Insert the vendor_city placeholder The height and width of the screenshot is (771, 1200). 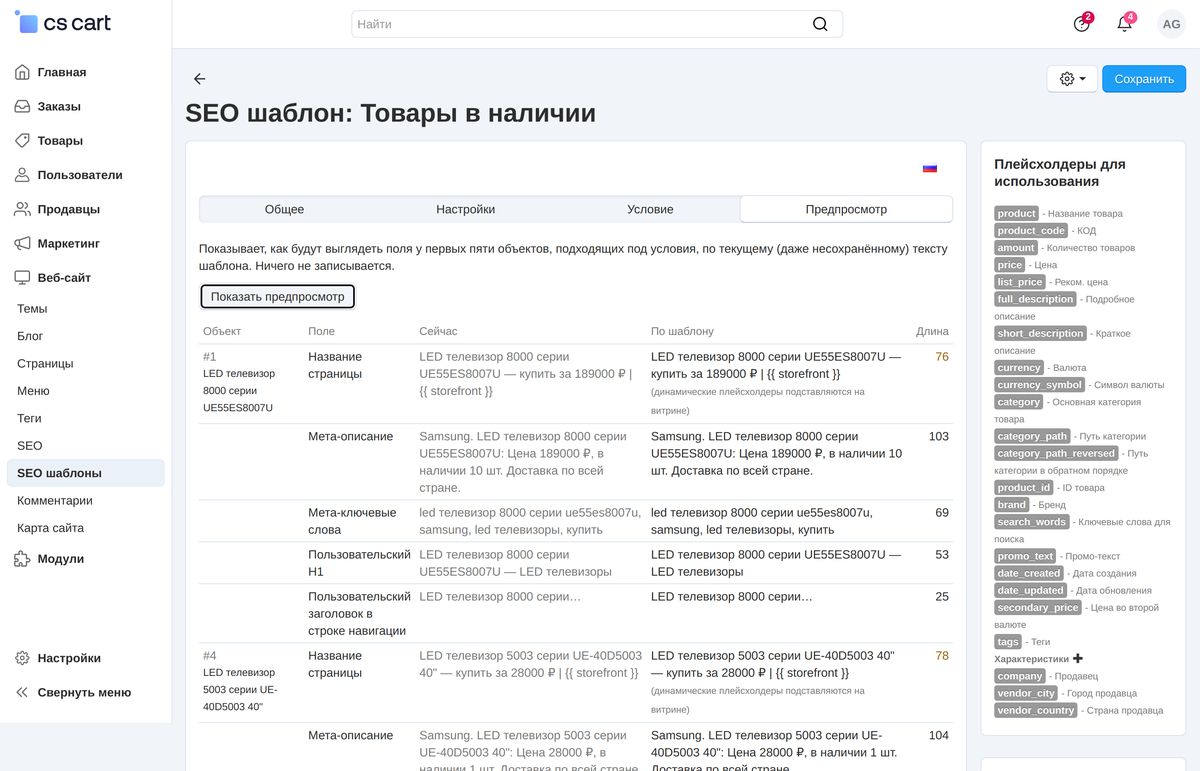(1027, 693)
